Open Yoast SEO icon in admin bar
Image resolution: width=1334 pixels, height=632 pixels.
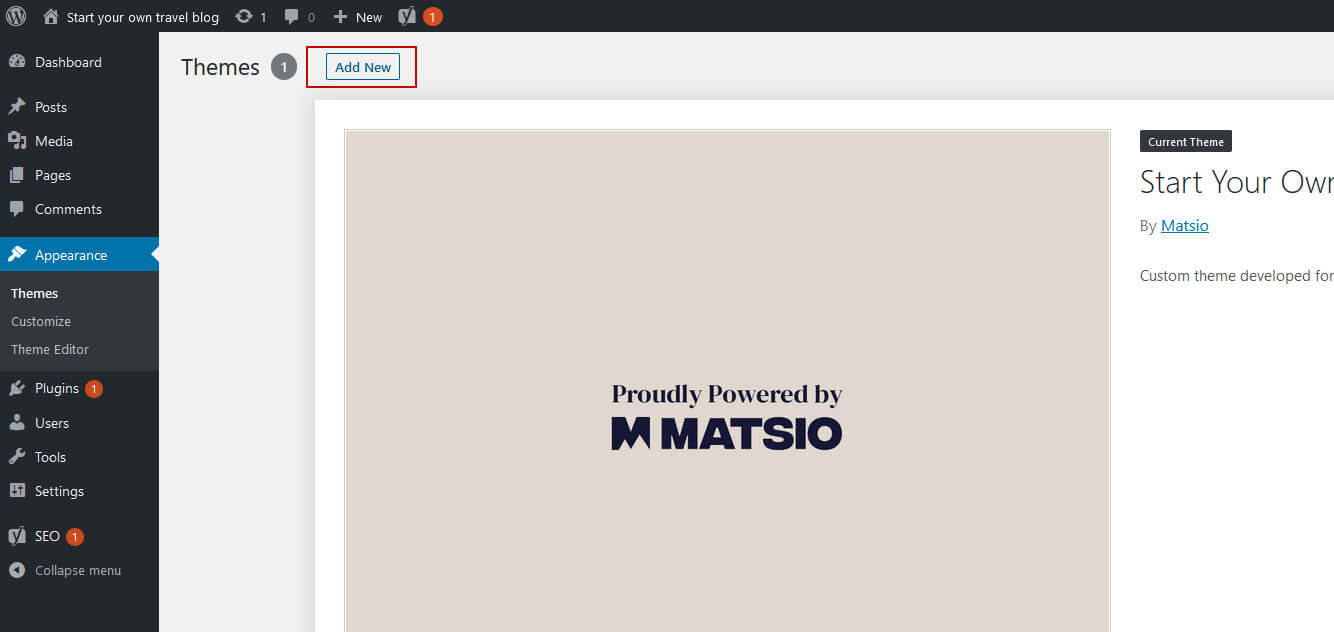point(407,16)
